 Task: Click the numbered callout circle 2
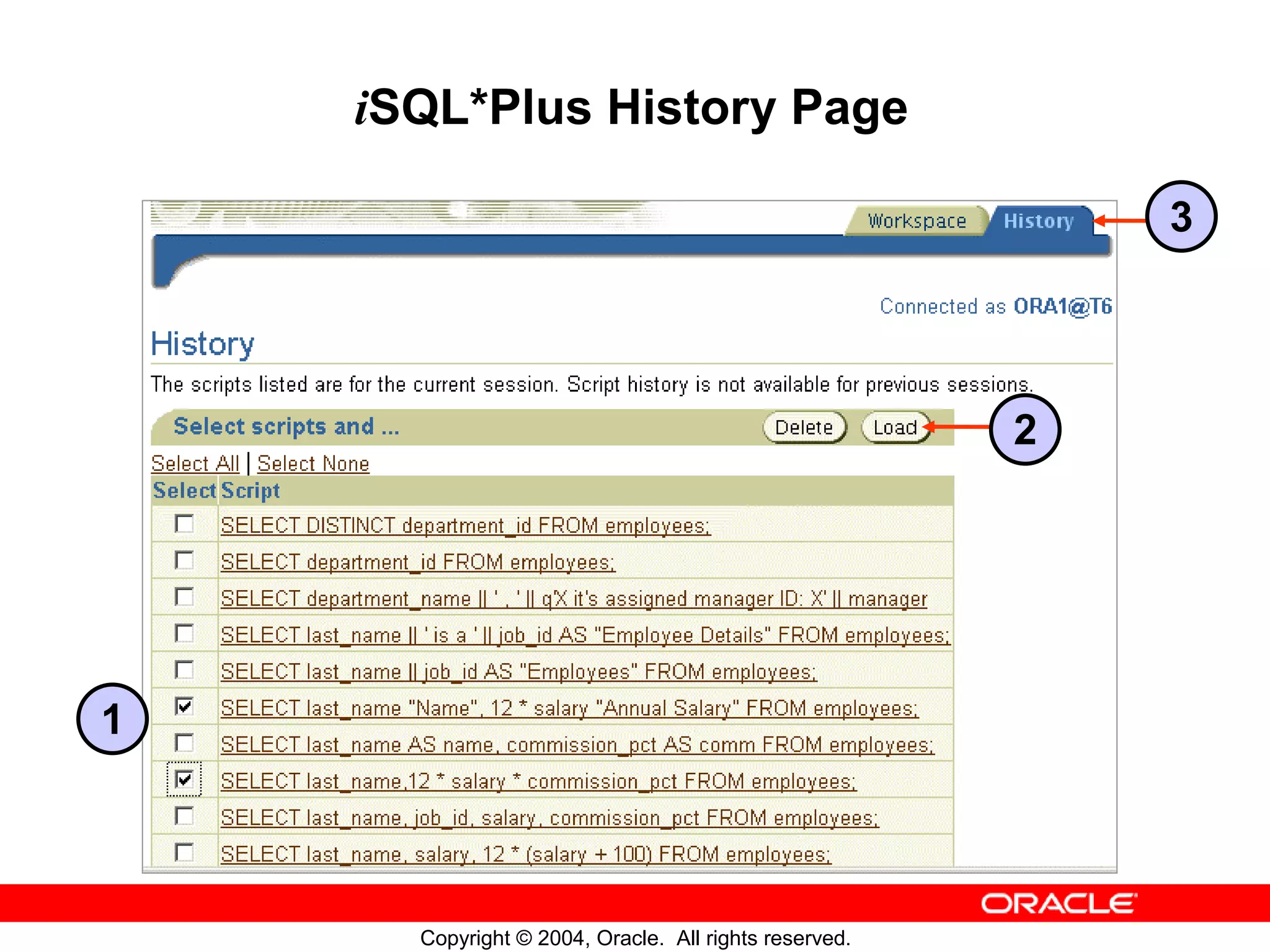coord(1024,429)
